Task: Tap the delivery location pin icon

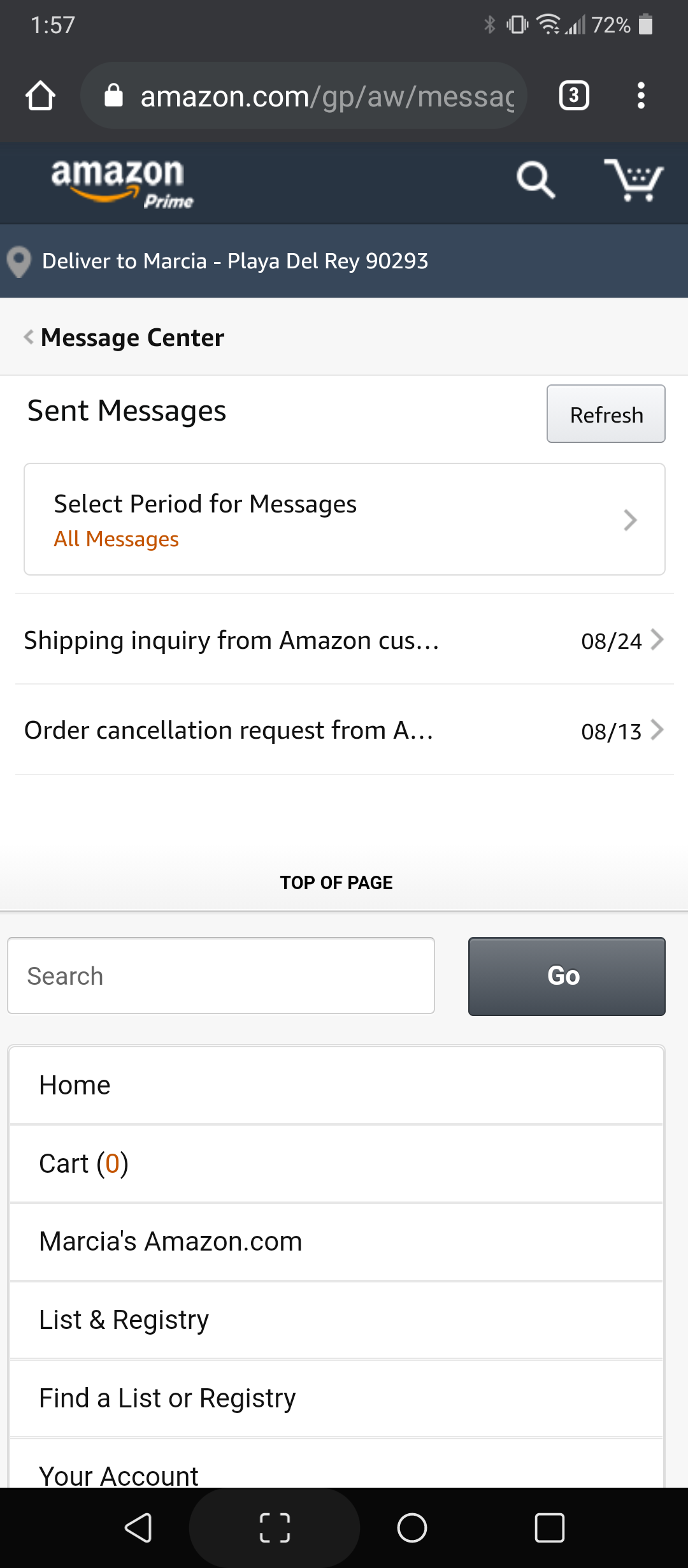Action: [19, 261]
